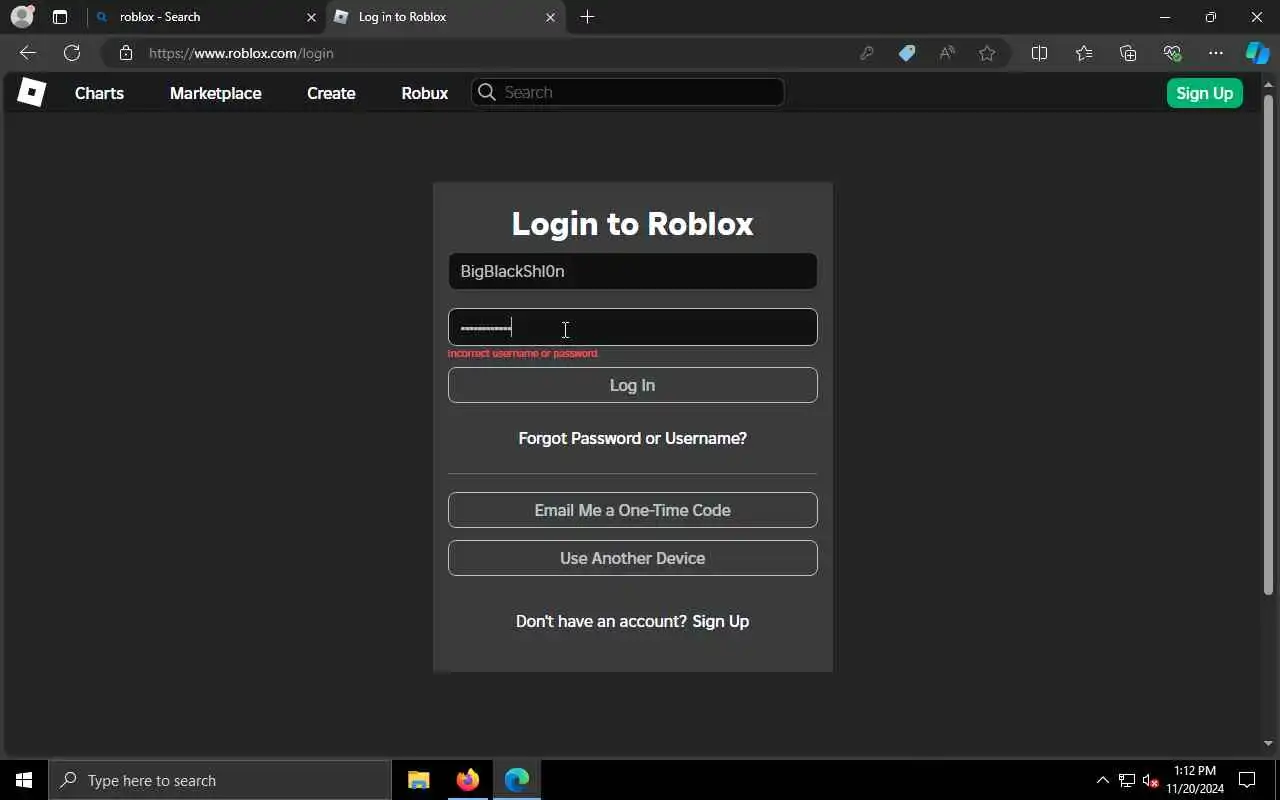Open the Charts menu item

click(99, 93)
